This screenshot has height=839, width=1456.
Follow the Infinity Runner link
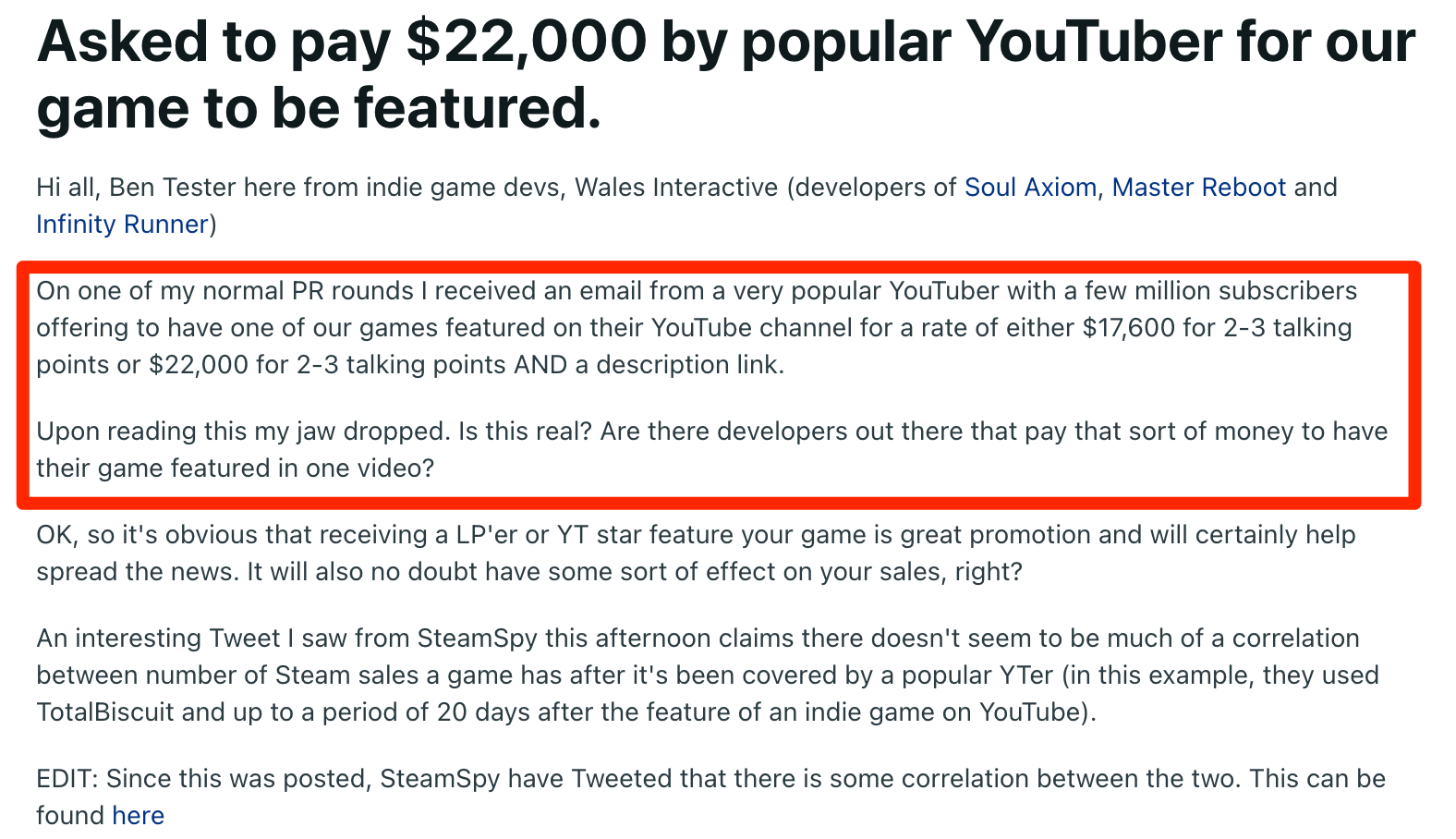click(122, 225)
